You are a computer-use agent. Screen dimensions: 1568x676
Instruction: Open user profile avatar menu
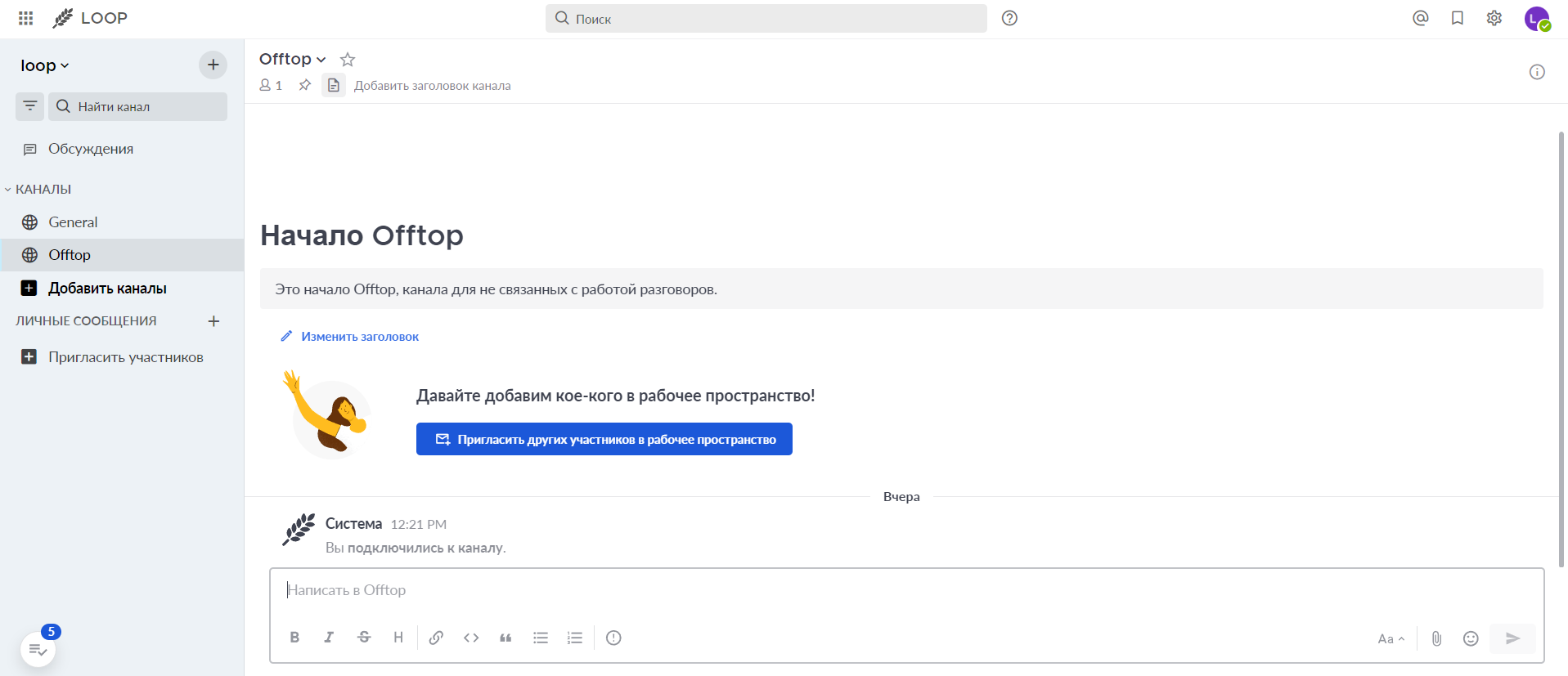pos(1537,18)
